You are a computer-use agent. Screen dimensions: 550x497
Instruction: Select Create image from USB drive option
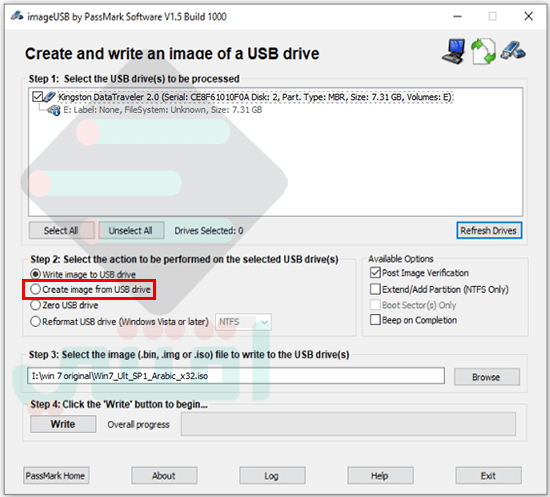point(35,289)
